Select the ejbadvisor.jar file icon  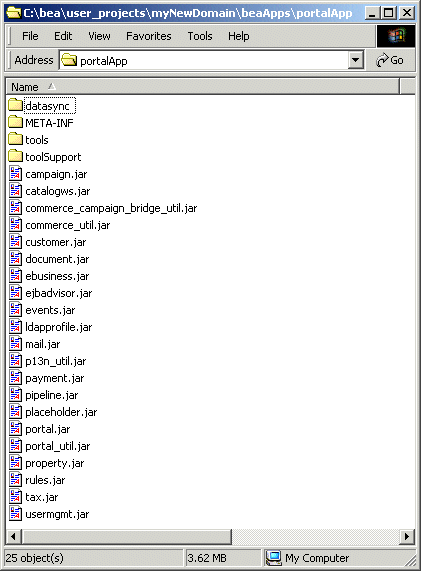[x=15, y=293]
